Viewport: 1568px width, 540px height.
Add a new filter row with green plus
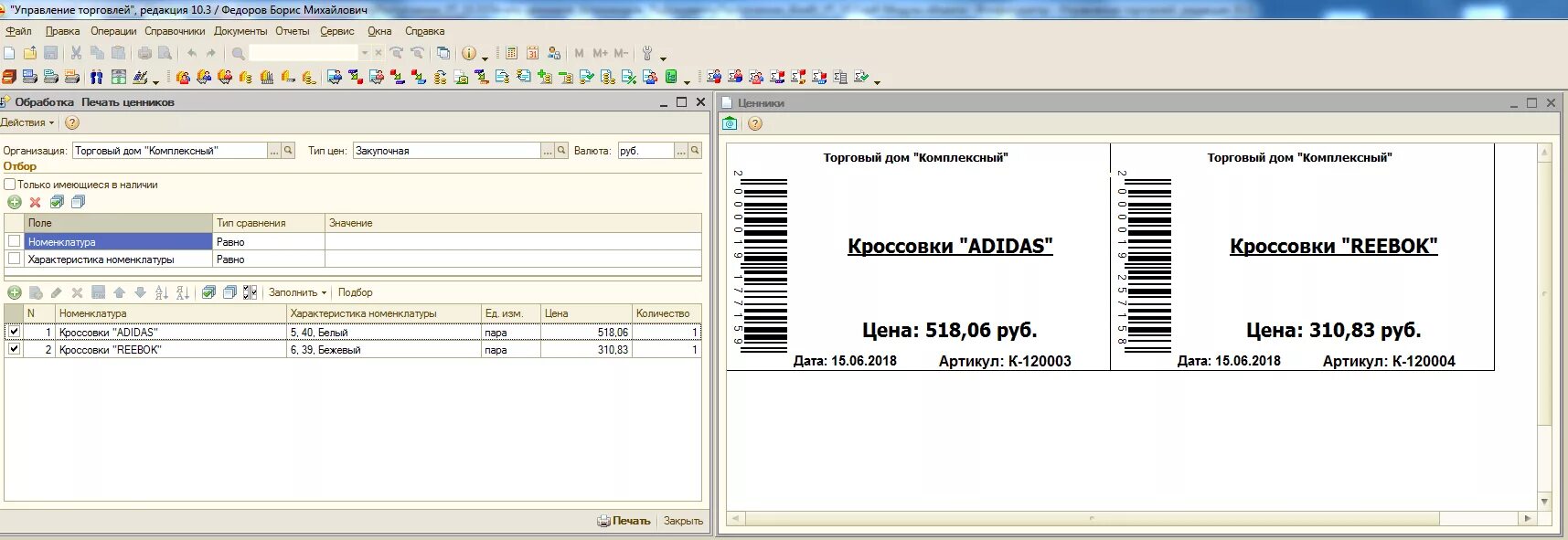(14, 202)
